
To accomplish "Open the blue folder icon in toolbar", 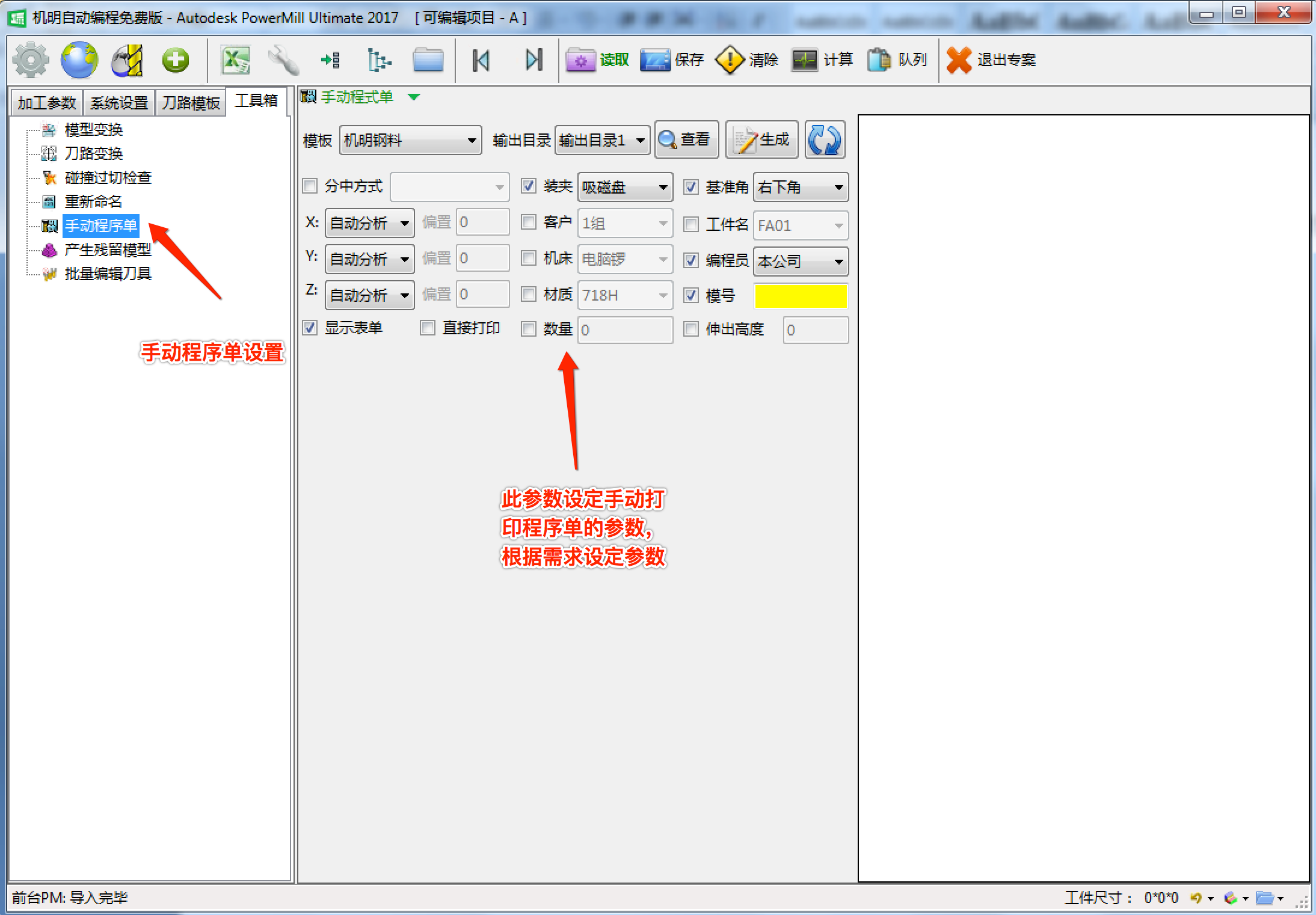I will tap(428, 60).
